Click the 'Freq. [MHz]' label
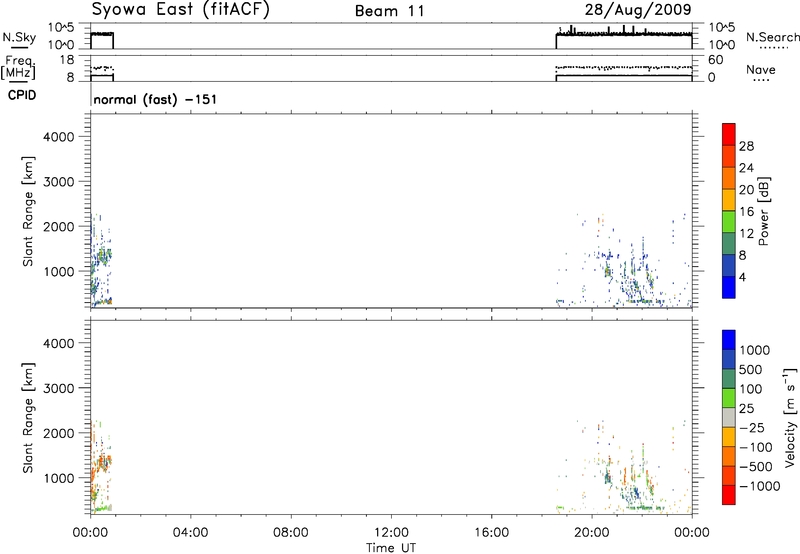The image size is (800, 554). pos(18,68)
